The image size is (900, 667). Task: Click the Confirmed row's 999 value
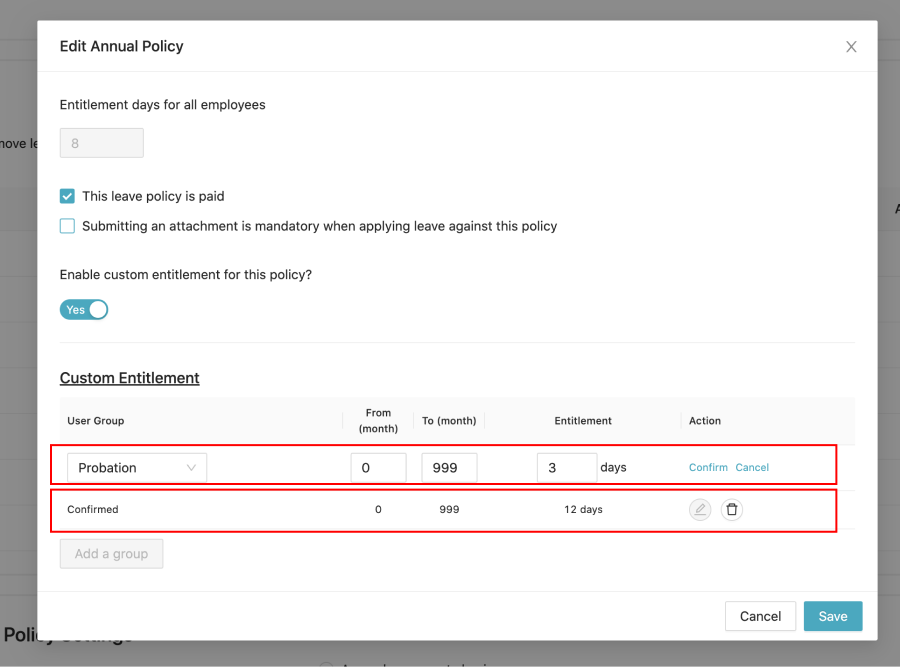449,509
